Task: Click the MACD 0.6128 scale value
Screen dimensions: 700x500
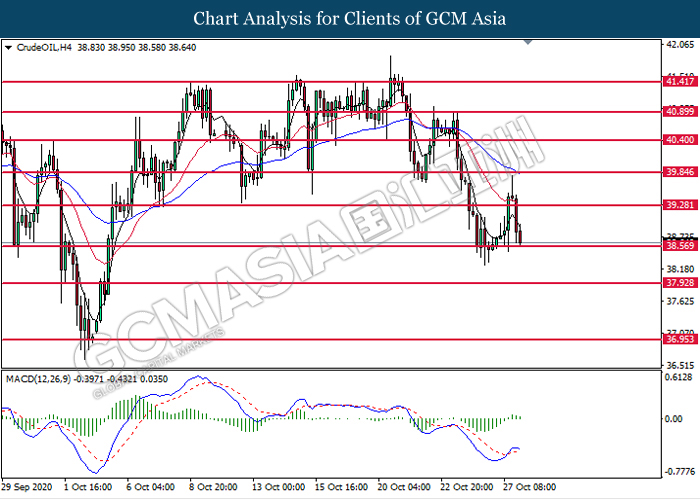Action: (x=679, y=377)
